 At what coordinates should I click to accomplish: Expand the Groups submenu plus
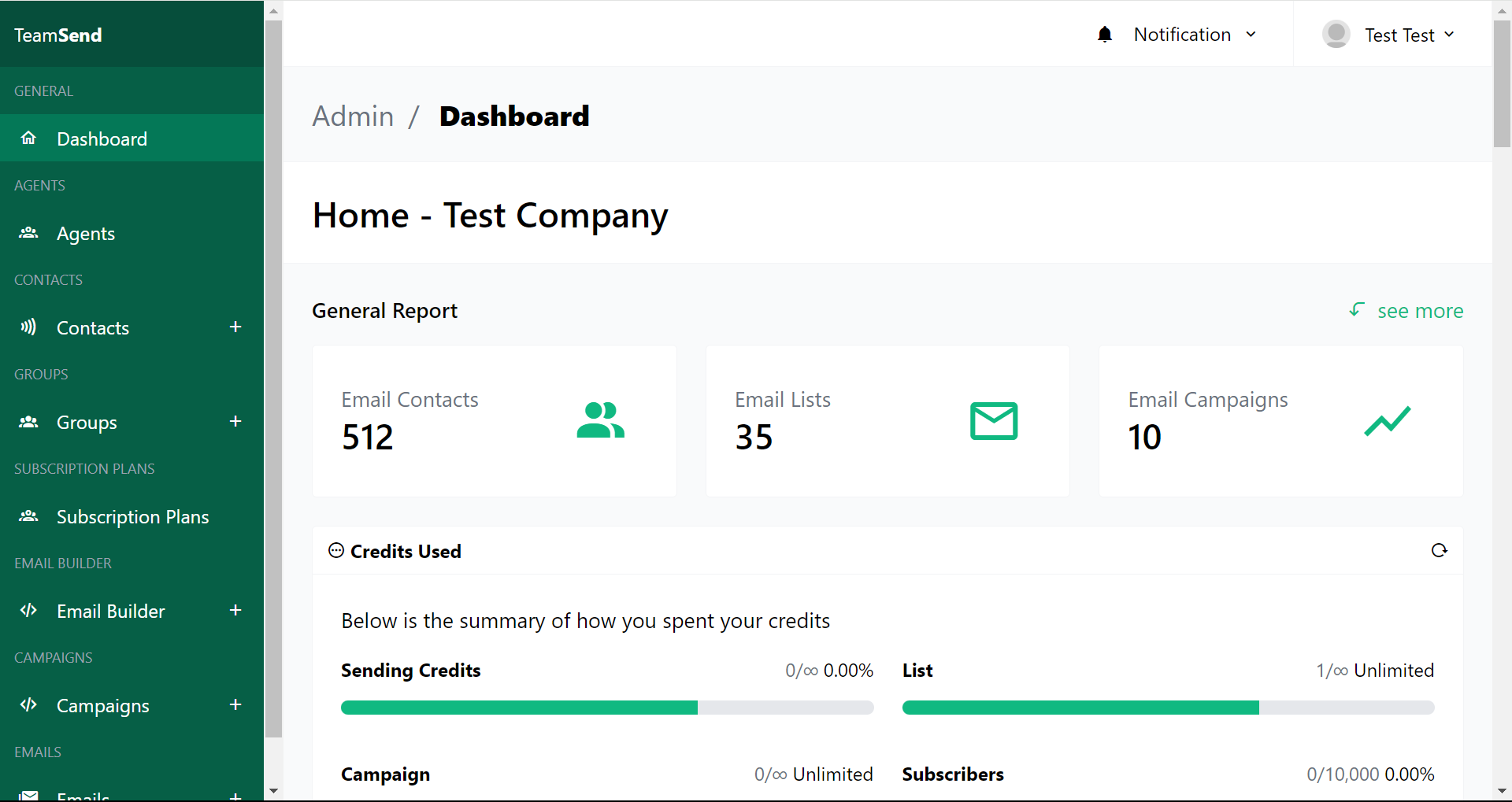click(x=235, y=421)
